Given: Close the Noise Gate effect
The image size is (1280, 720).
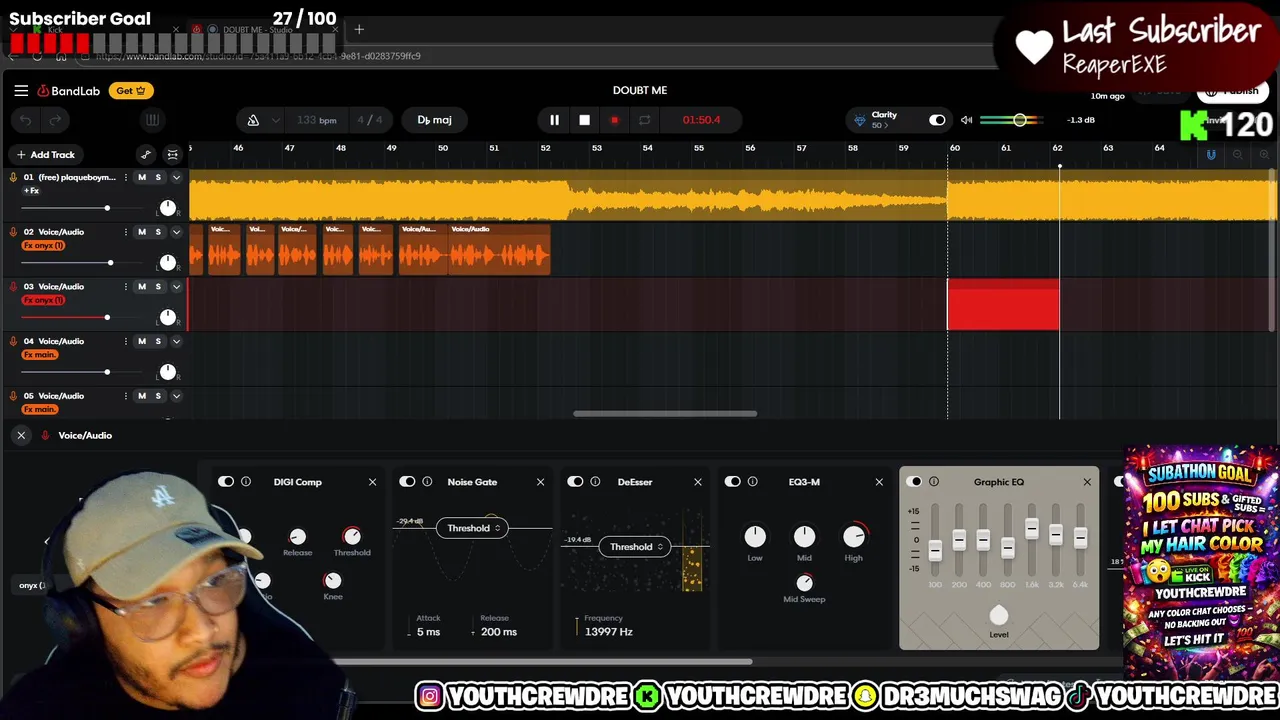Looking at the screenshot, I should [x=540, y=482].
